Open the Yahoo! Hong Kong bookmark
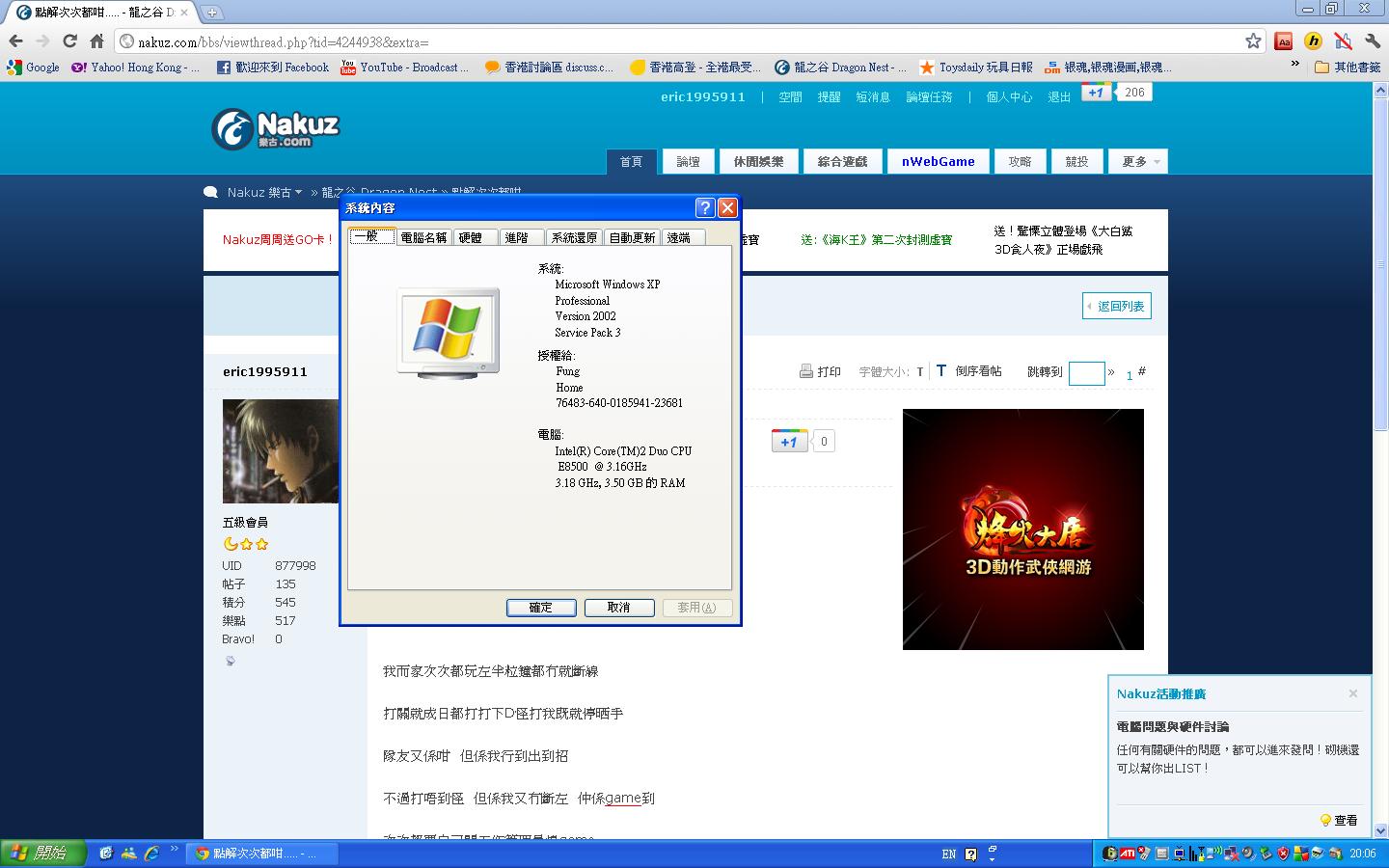Screen dimensions: 1389x868 click(136, 68)
